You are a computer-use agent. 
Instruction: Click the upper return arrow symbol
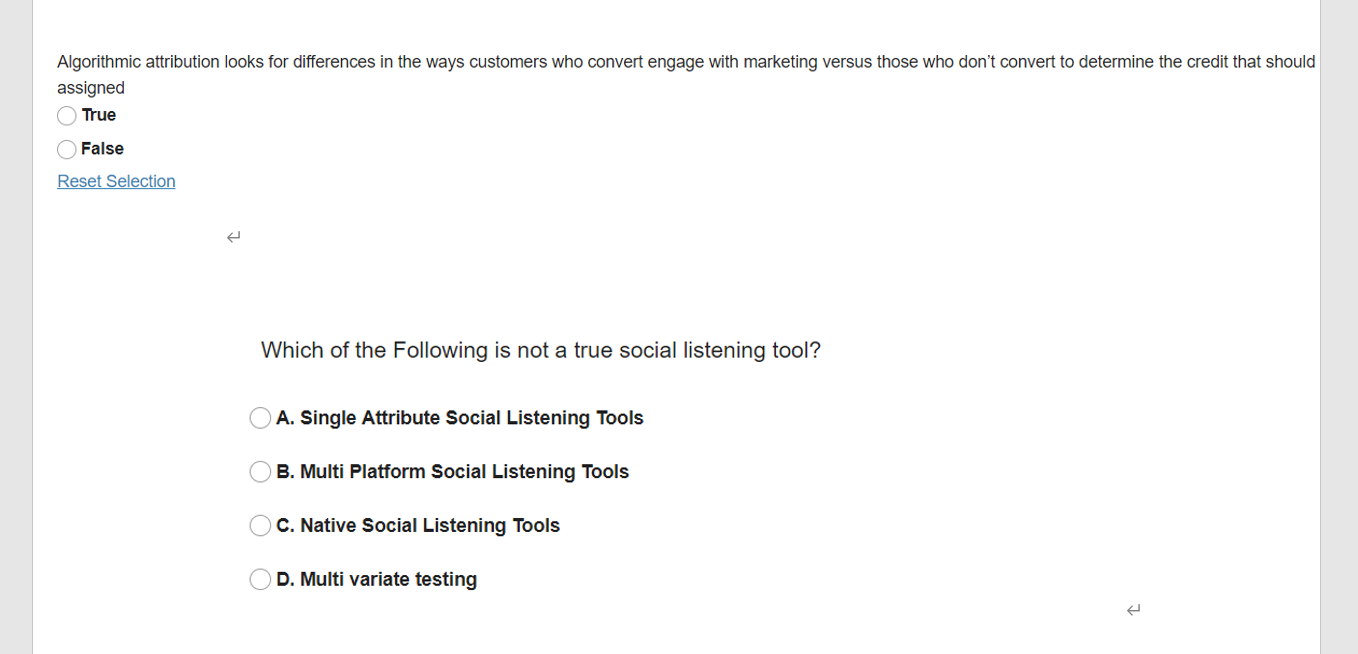pyautogui.click(x=233, y=236)
